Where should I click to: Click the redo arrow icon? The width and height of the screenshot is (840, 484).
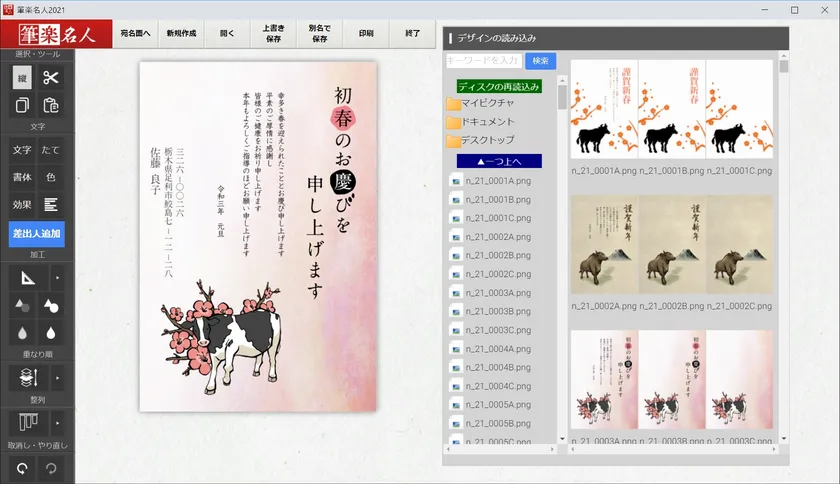click(51, 467)
